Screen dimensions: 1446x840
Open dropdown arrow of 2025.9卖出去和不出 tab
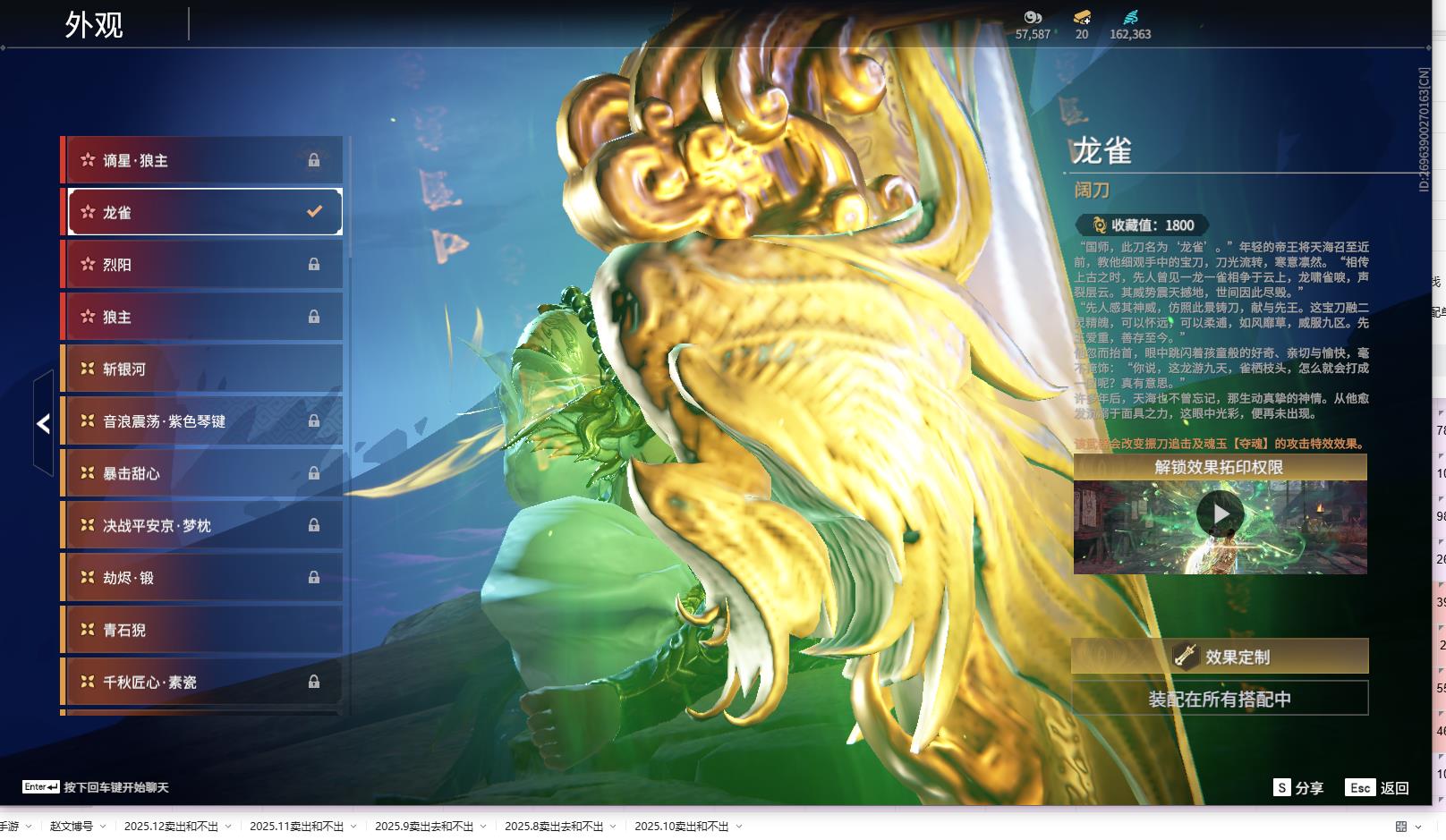tap(483, 827)
